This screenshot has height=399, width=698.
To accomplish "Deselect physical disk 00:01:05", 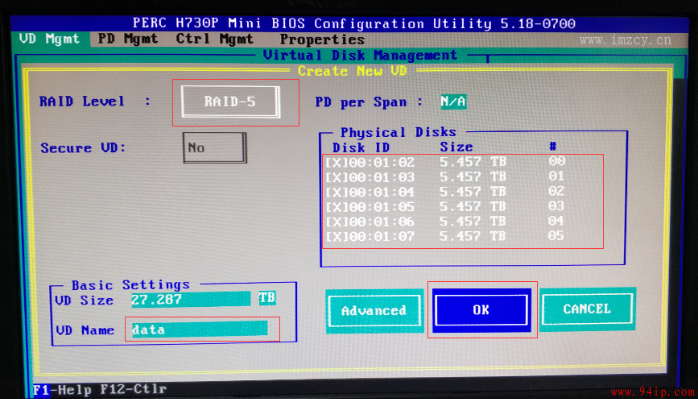I will coord(334,207).
